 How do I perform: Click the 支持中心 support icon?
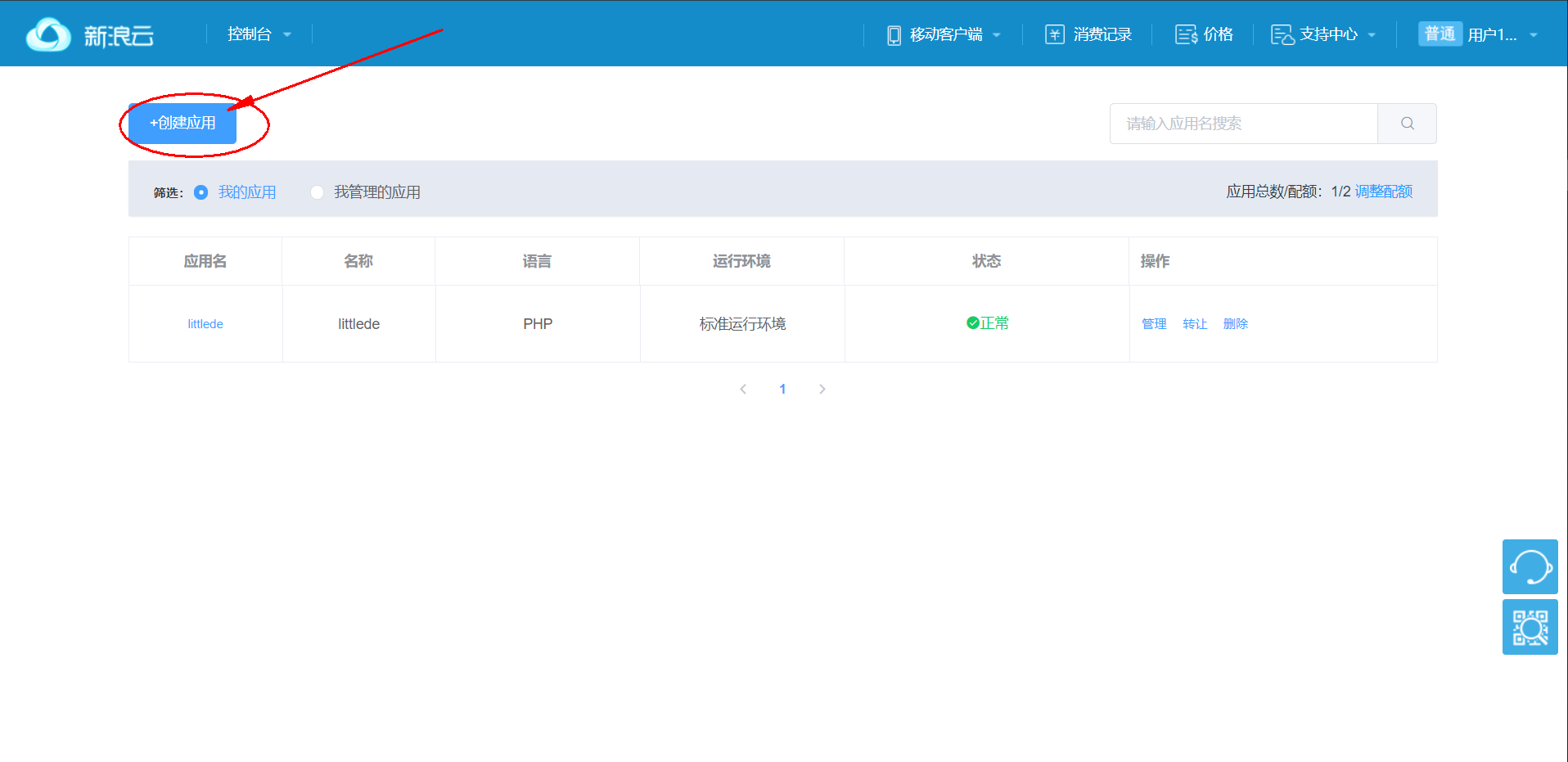1282,34
